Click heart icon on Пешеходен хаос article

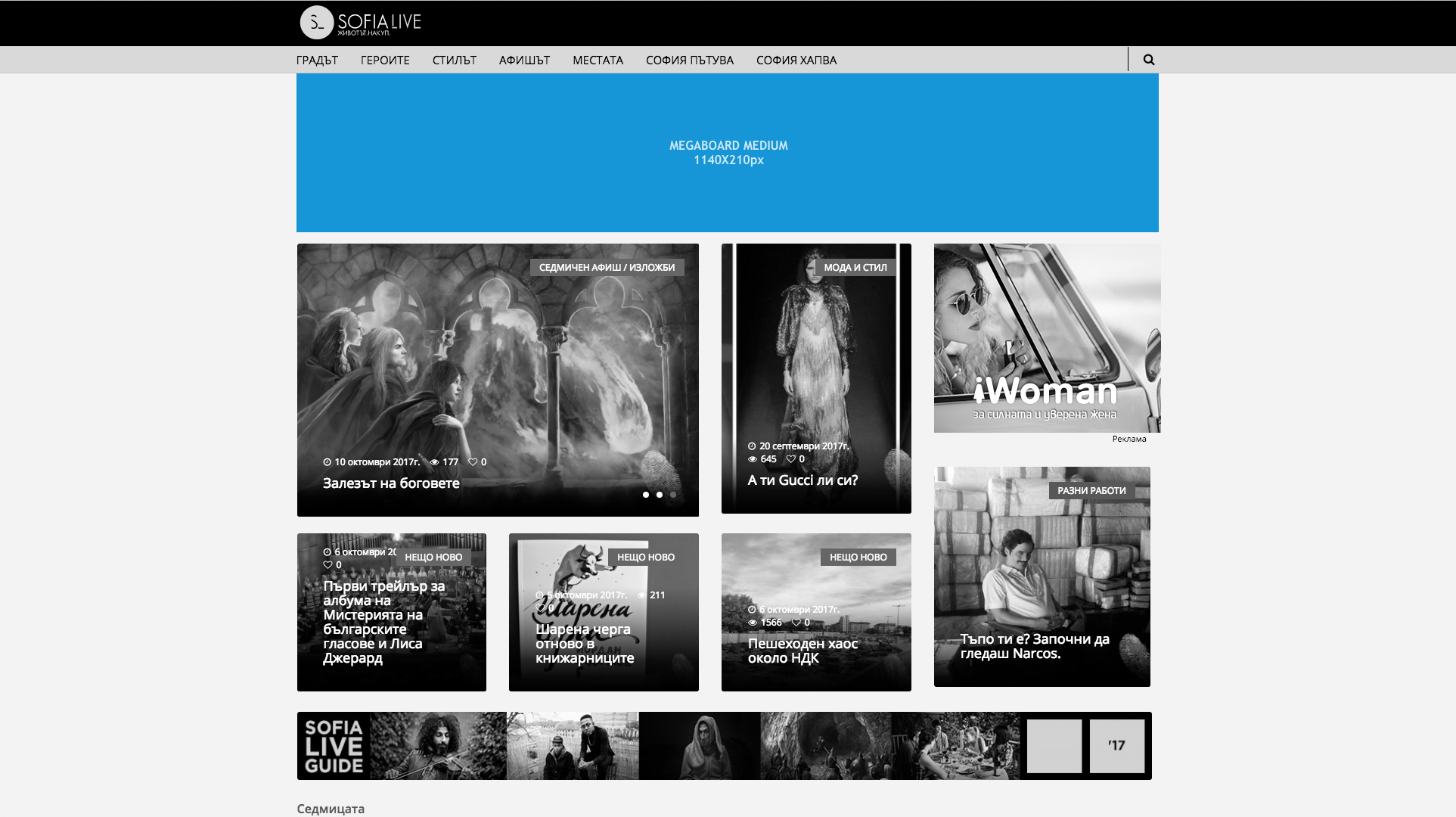click(796, 623)
